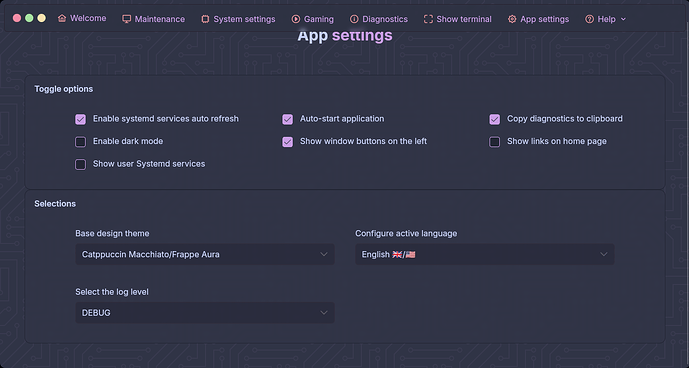Click the play icon beside Gaming
This screenshot has height=368, width=689.
[x=296, y=19]
